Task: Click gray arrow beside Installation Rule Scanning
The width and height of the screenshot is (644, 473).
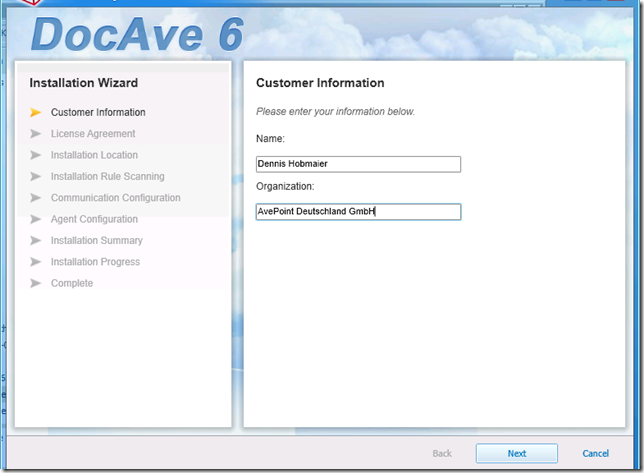Action: click(x=36, y=176)
